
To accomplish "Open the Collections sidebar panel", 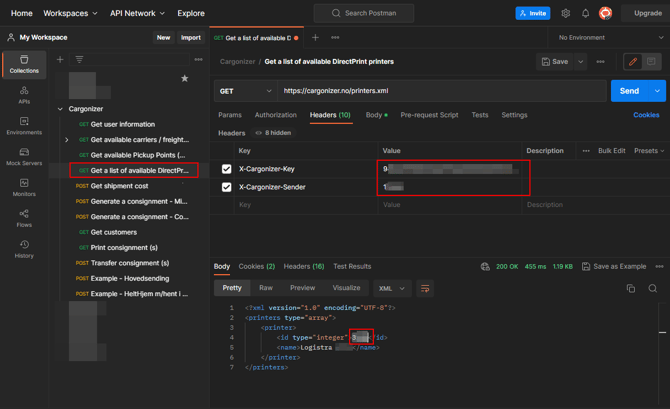I will tap(24, 65).
